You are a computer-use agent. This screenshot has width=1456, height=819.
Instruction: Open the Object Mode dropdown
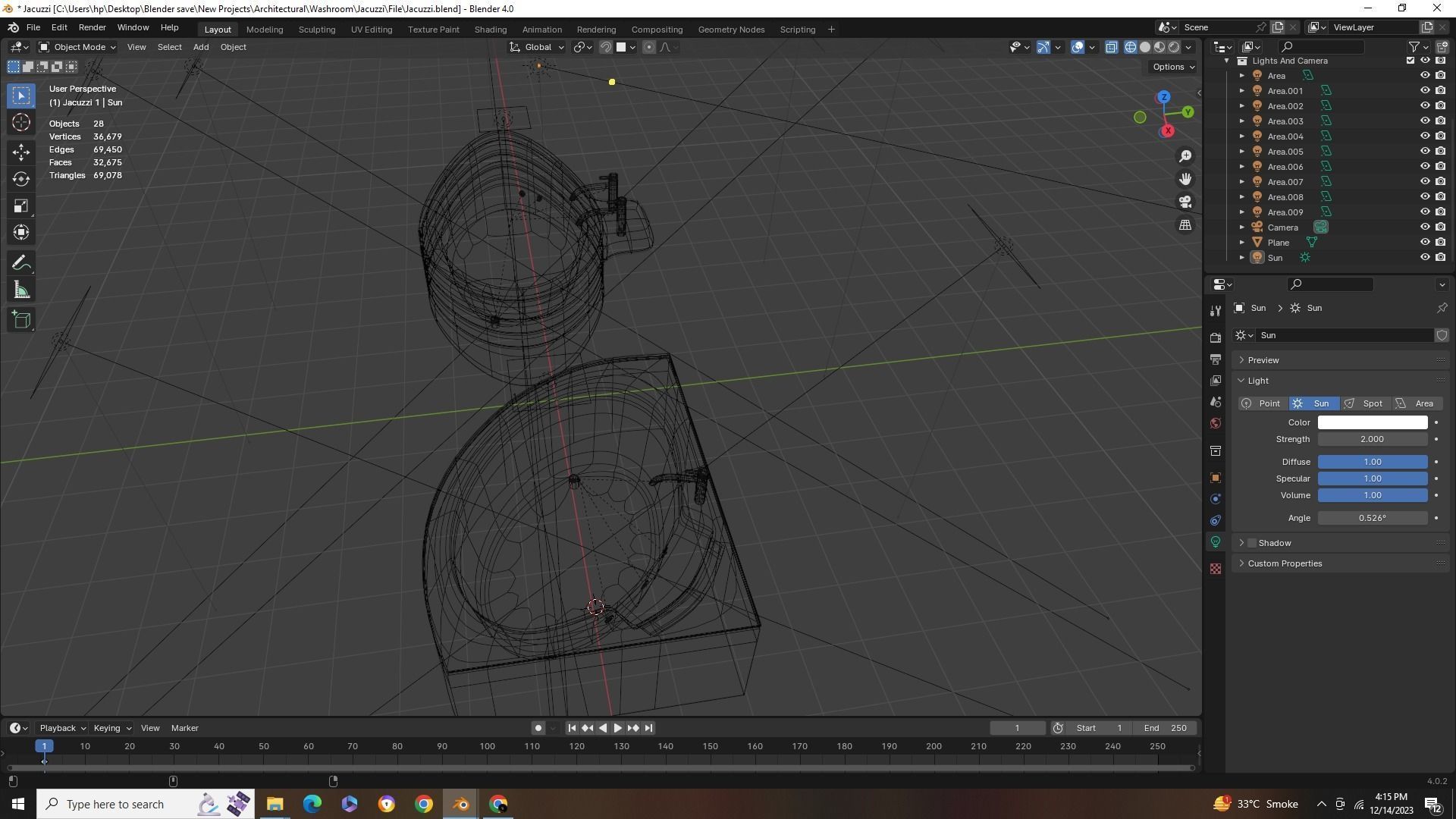[x=77, y=47]
